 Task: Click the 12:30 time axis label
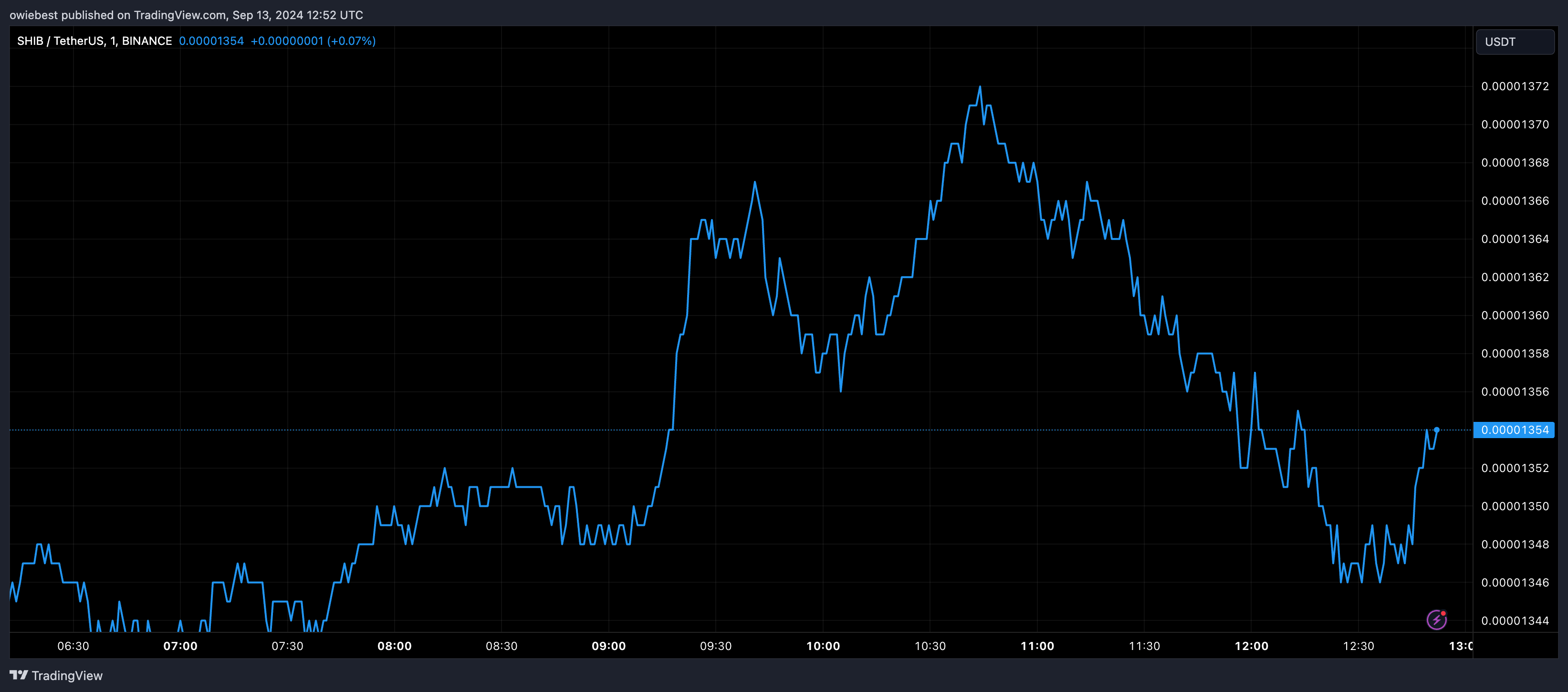pos(1359,646)
